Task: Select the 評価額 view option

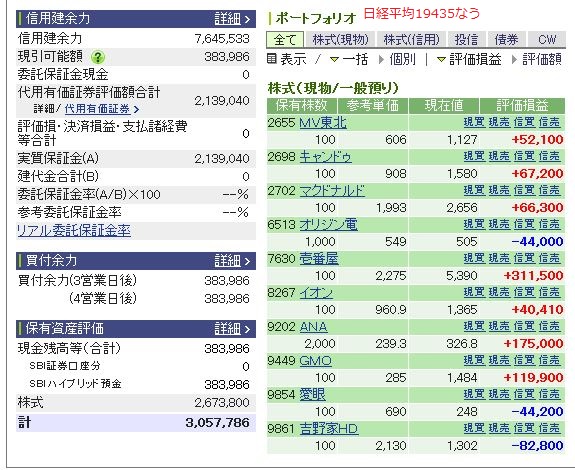Action: [x=536, y=59]
